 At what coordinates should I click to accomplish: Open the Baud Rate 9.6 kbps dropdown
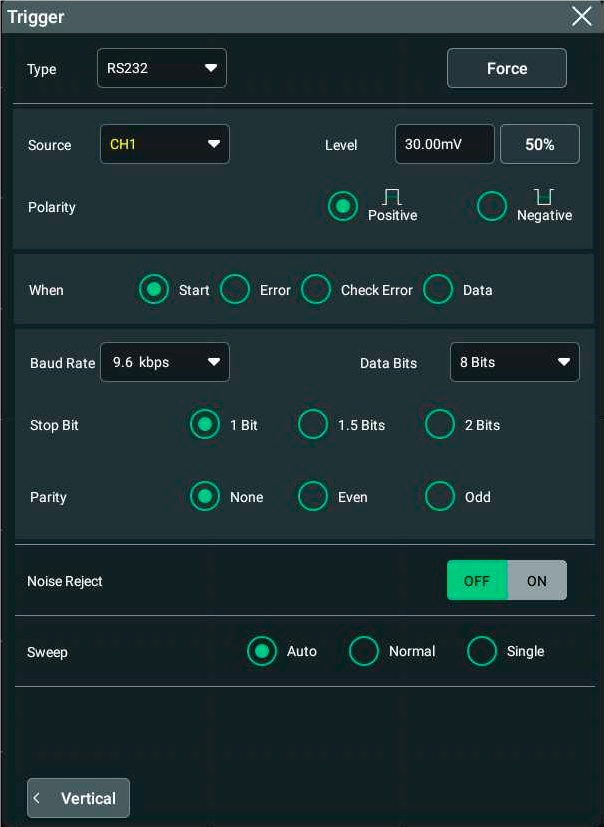tap(165, 362)
